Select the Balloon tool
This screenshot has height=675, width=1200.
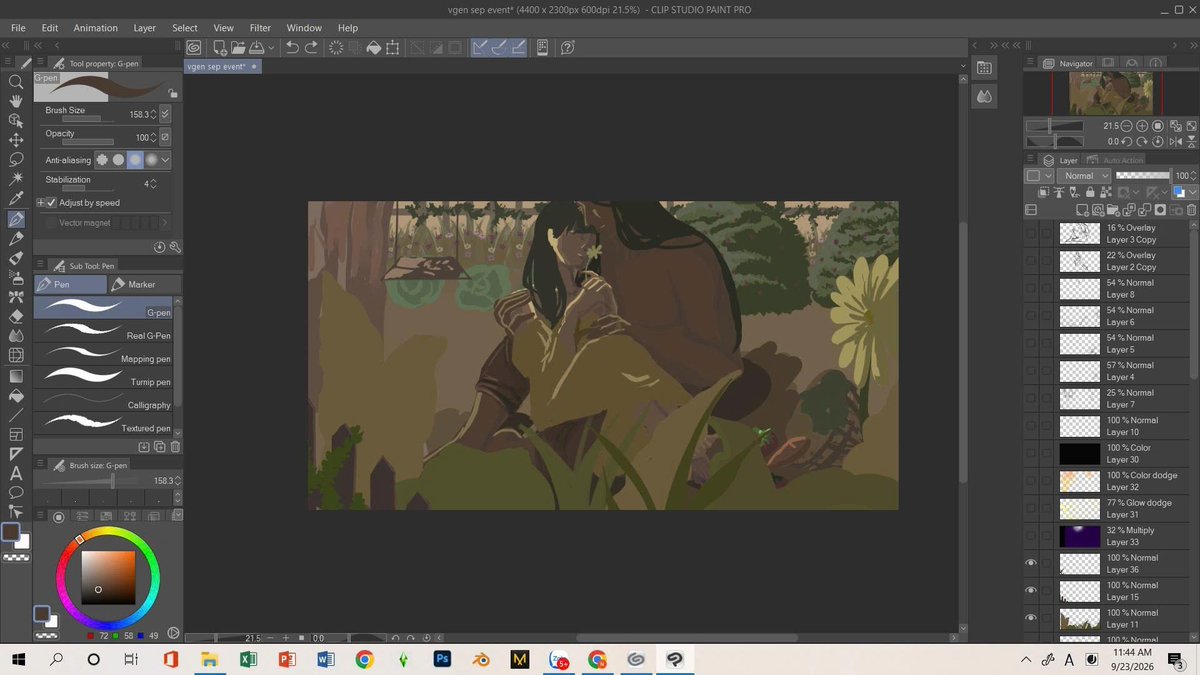click(x=16, y=492)
